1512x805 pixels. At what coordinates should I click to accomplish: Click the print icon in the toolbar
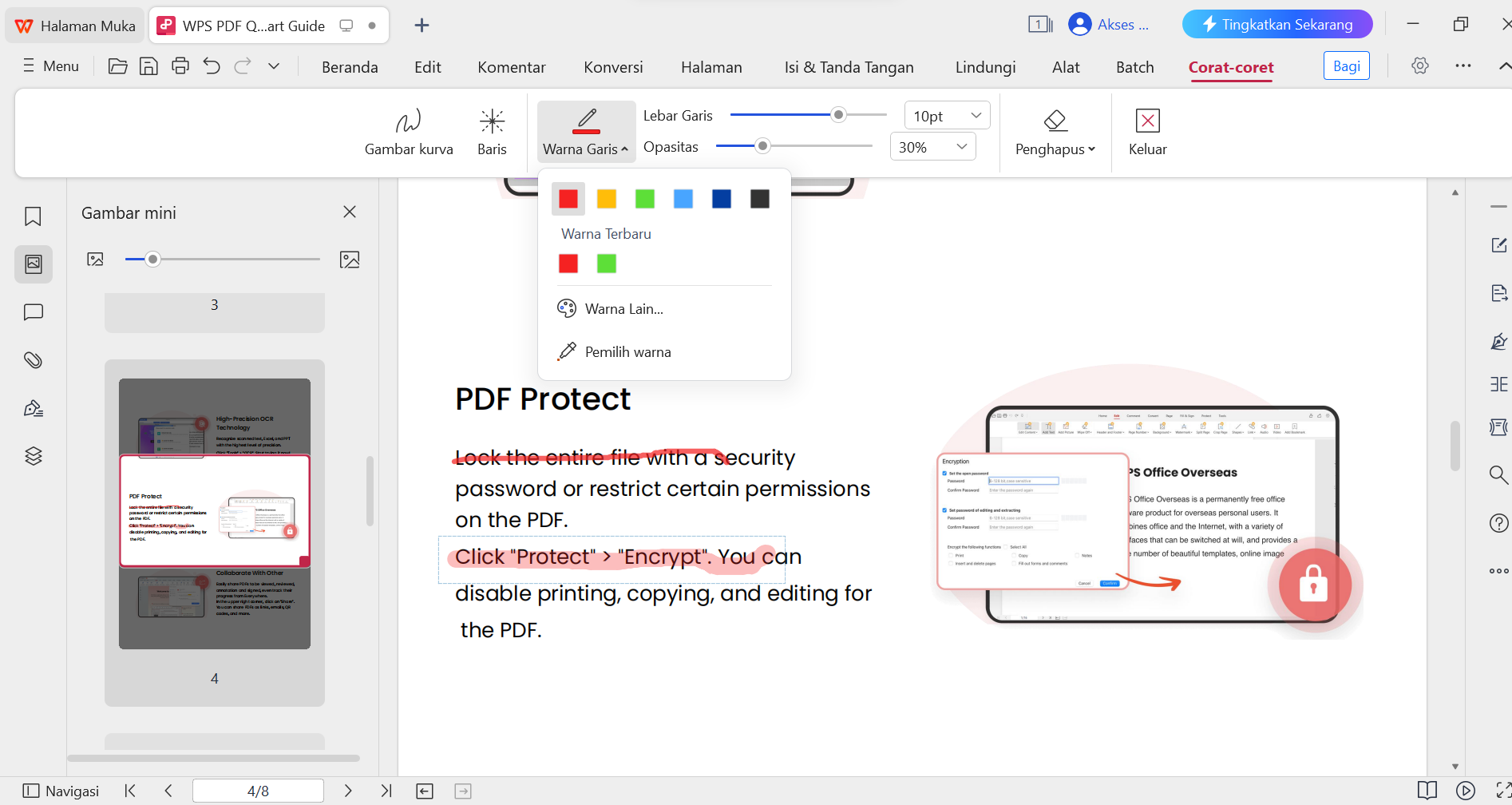tap(180, 65)
